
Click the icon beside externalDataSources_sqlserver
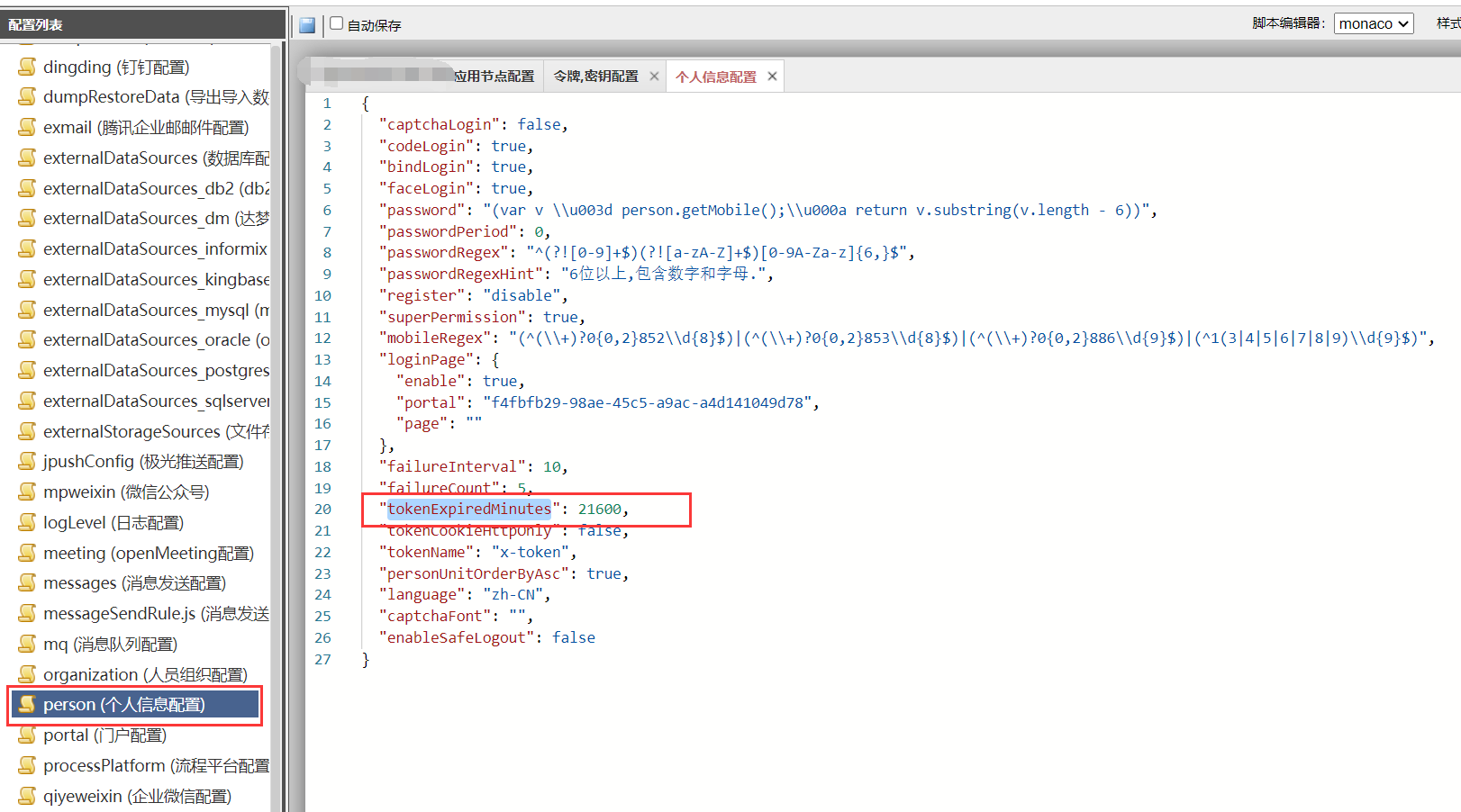click(x=28, y=401)
